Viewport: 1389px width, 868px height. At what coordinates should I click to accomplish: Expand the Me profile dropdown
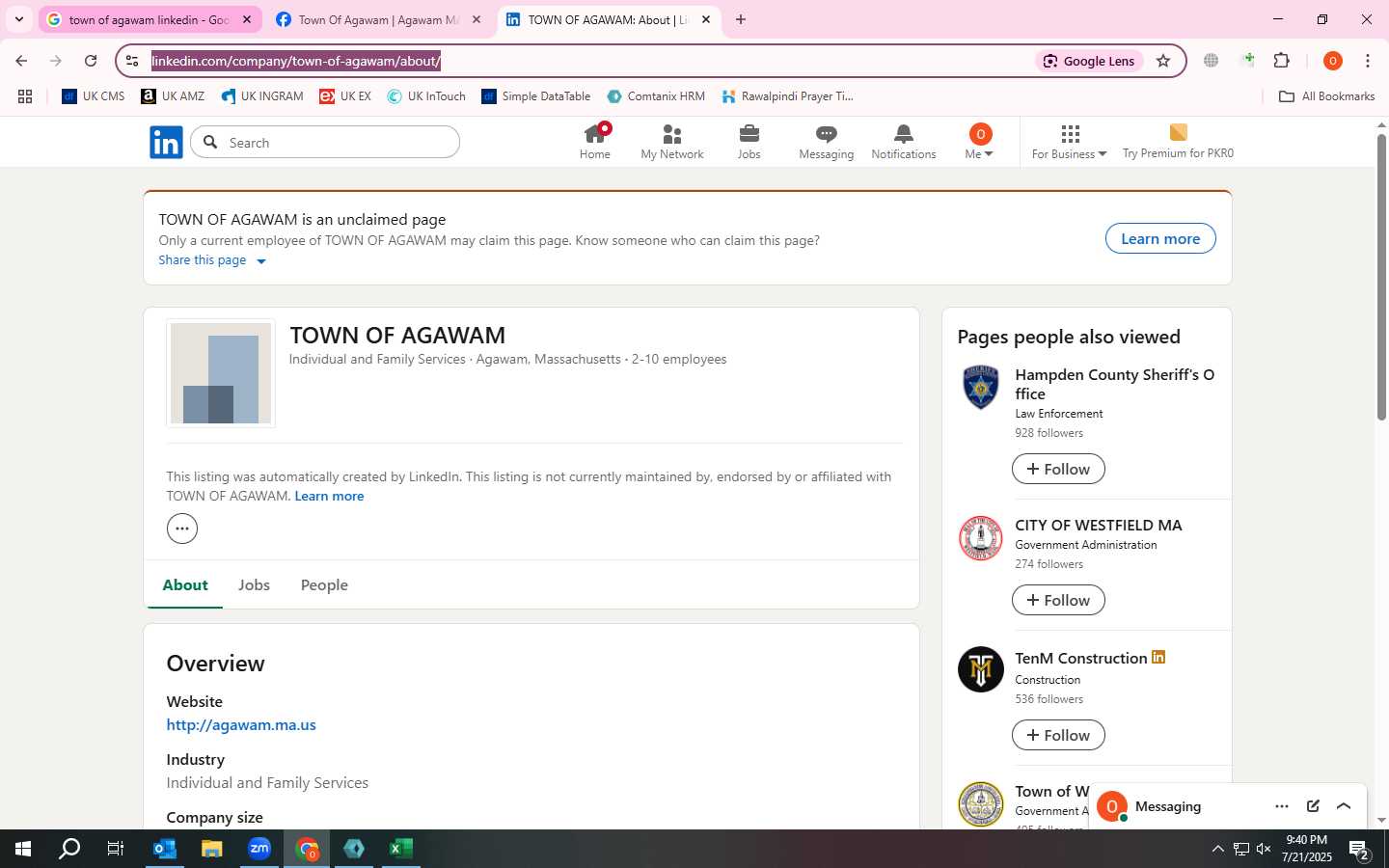(x=979, y=142)
